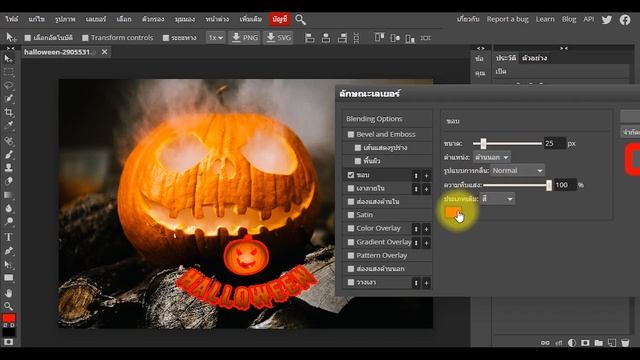
Task: Click the reorder arrows beside Gradient Overlay
Action: click(416, 243)
